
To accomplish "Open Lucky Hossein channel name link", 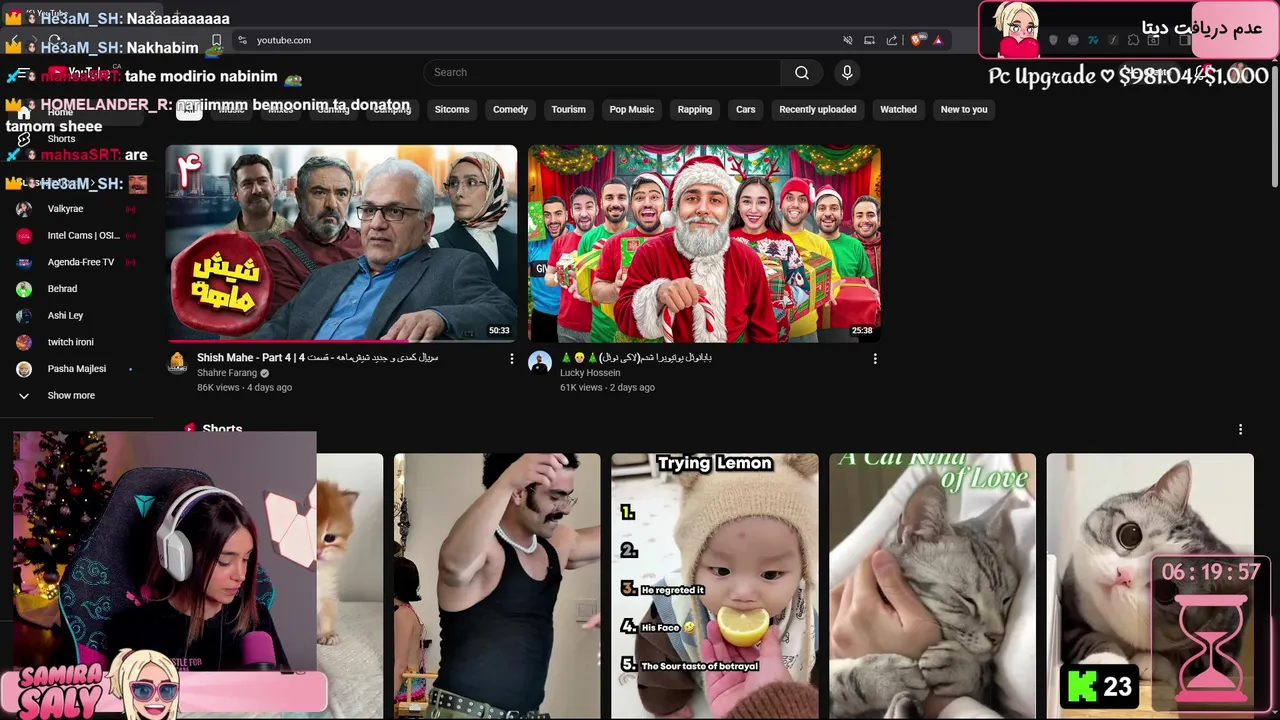I will 590,373.
